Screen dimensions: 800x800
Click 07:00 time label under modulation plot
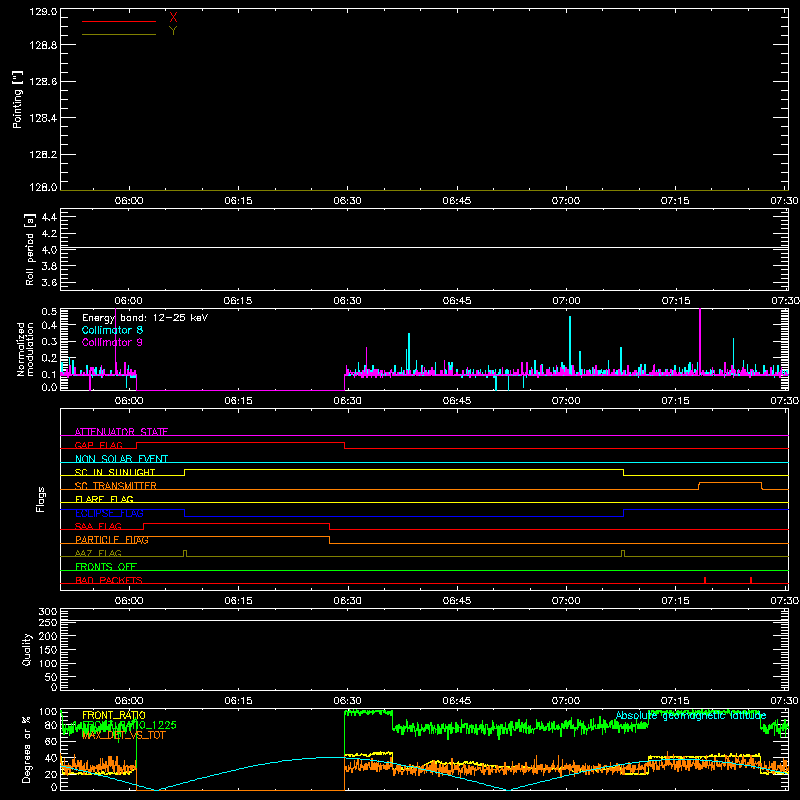tap(566, 401)
